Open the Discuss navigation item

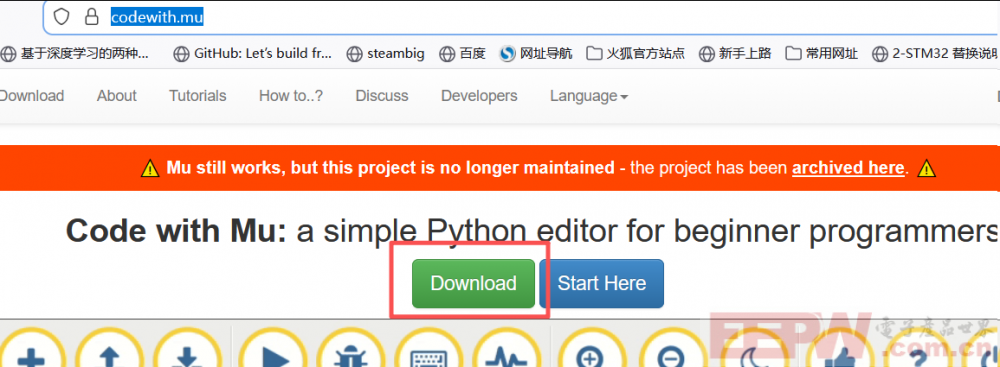(x=382, y=96)
